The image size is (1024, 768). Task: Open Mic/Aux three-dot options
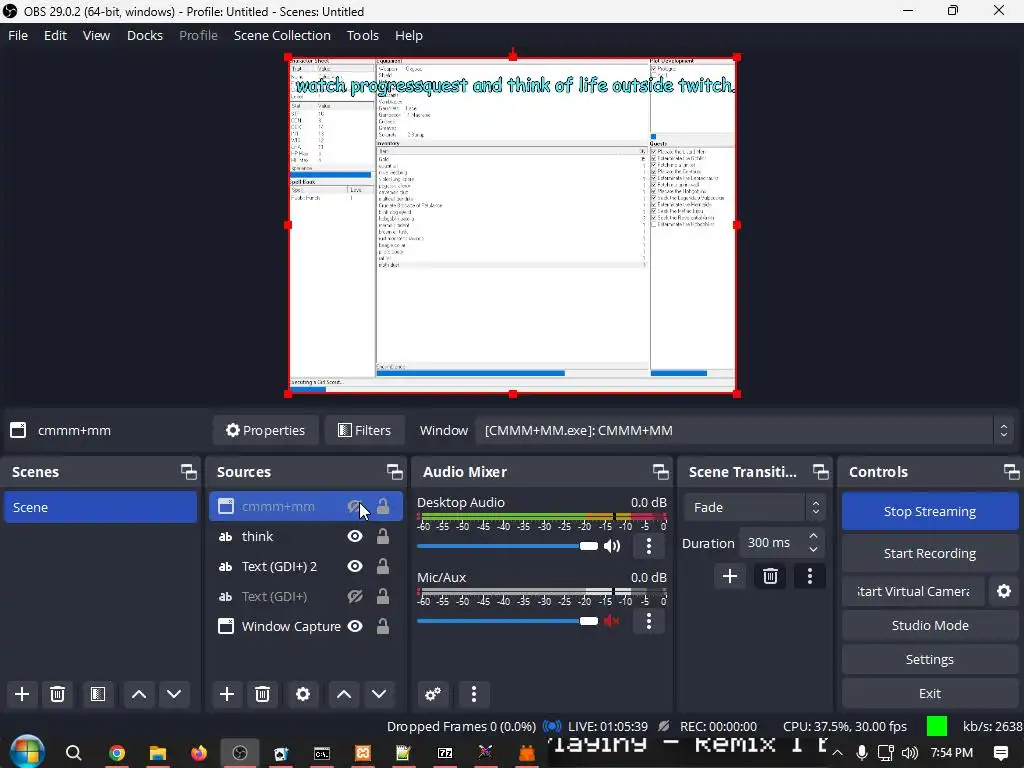coord(648,621)
